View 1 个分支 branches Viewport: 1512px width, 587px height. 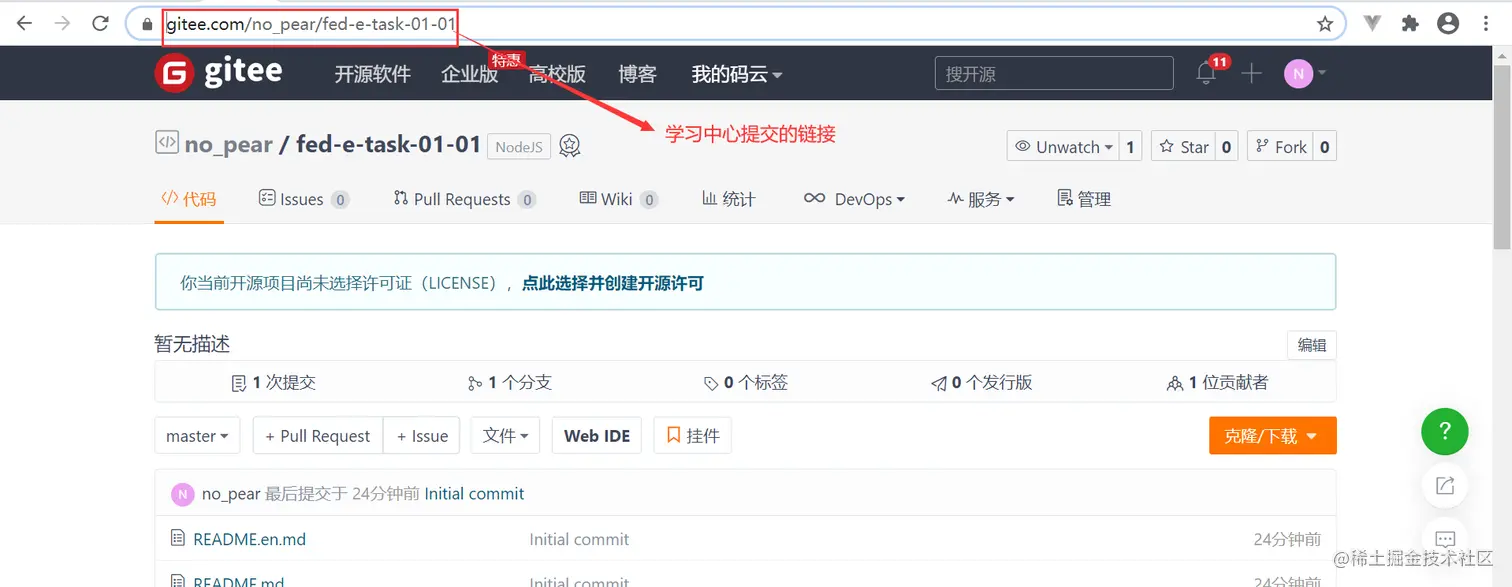509,382
